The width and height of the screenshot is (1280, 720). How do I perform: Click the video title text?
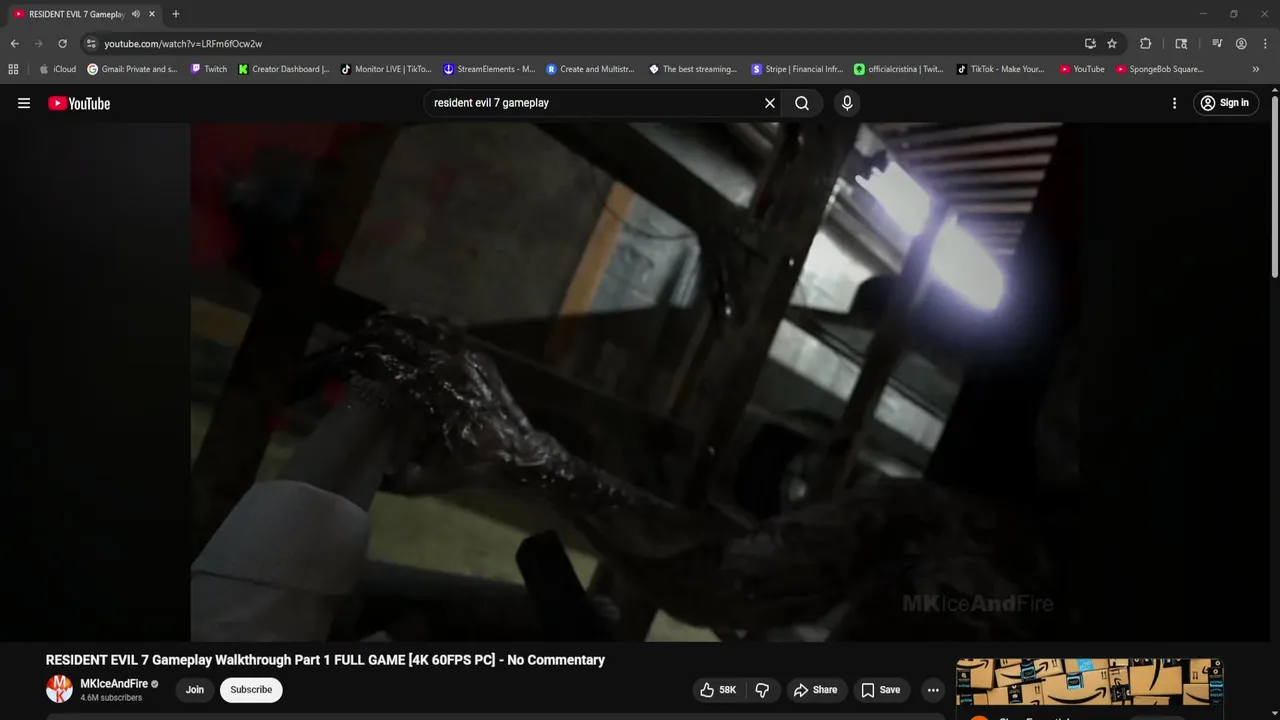[x=325, y=660]
